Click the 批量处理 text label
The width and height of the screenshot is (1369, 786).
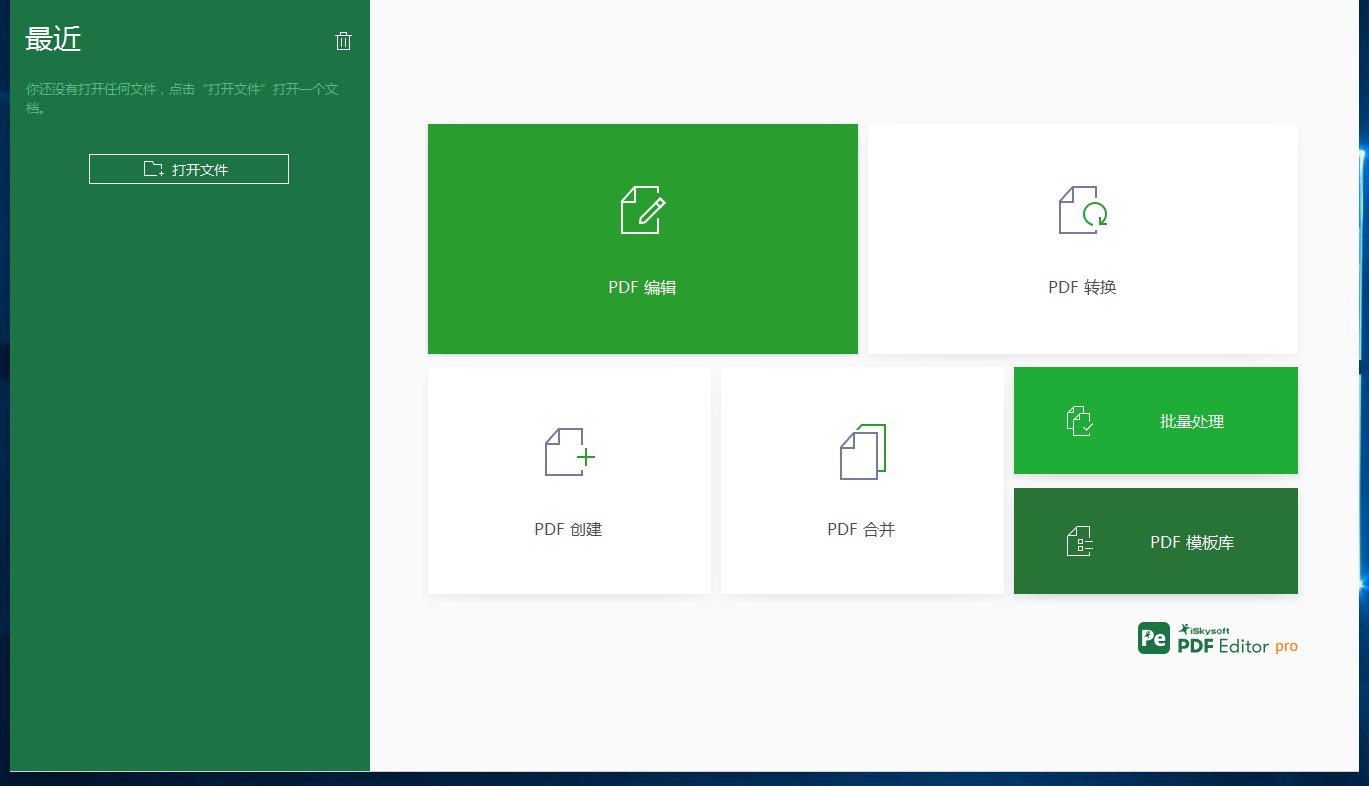click(1191, 421)
